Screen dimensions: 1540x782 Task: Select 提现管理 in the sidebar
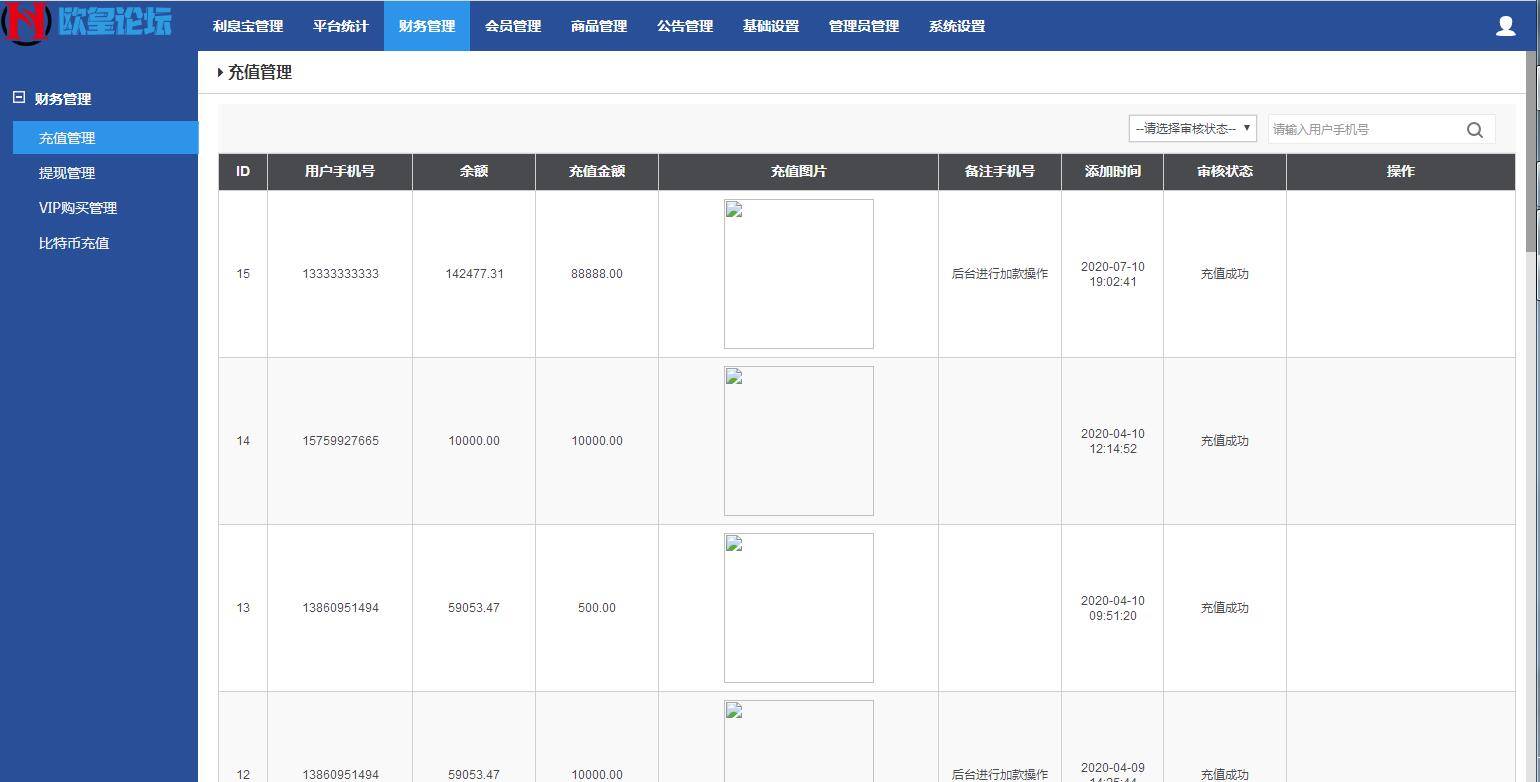[x=68, y=172]
